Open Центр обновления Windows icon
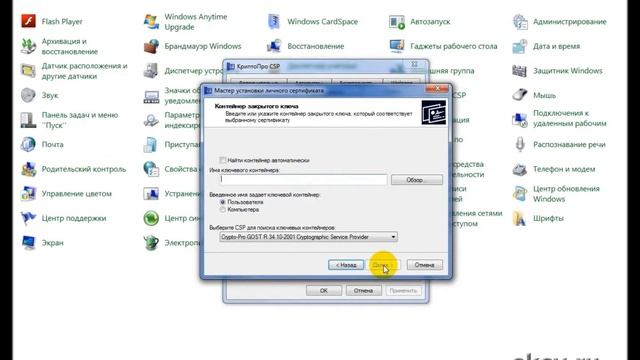The image size is (640, 360). click(520, 193)
